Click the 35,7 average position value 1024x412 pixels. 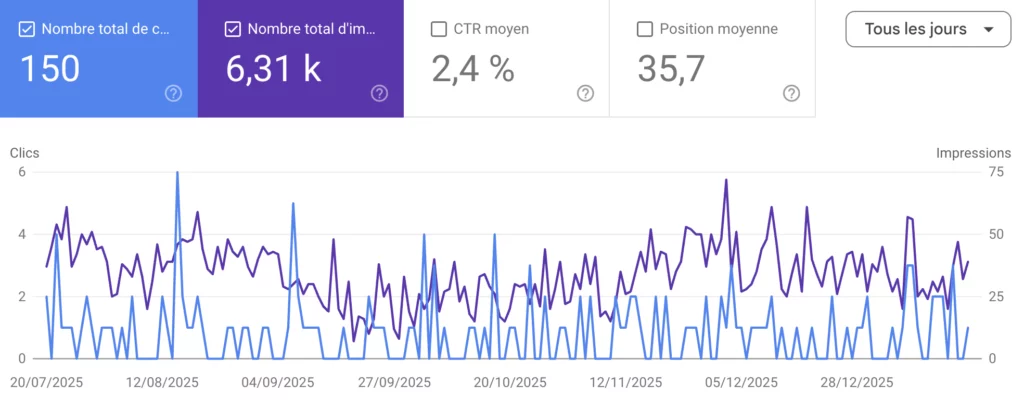[672, 69]
